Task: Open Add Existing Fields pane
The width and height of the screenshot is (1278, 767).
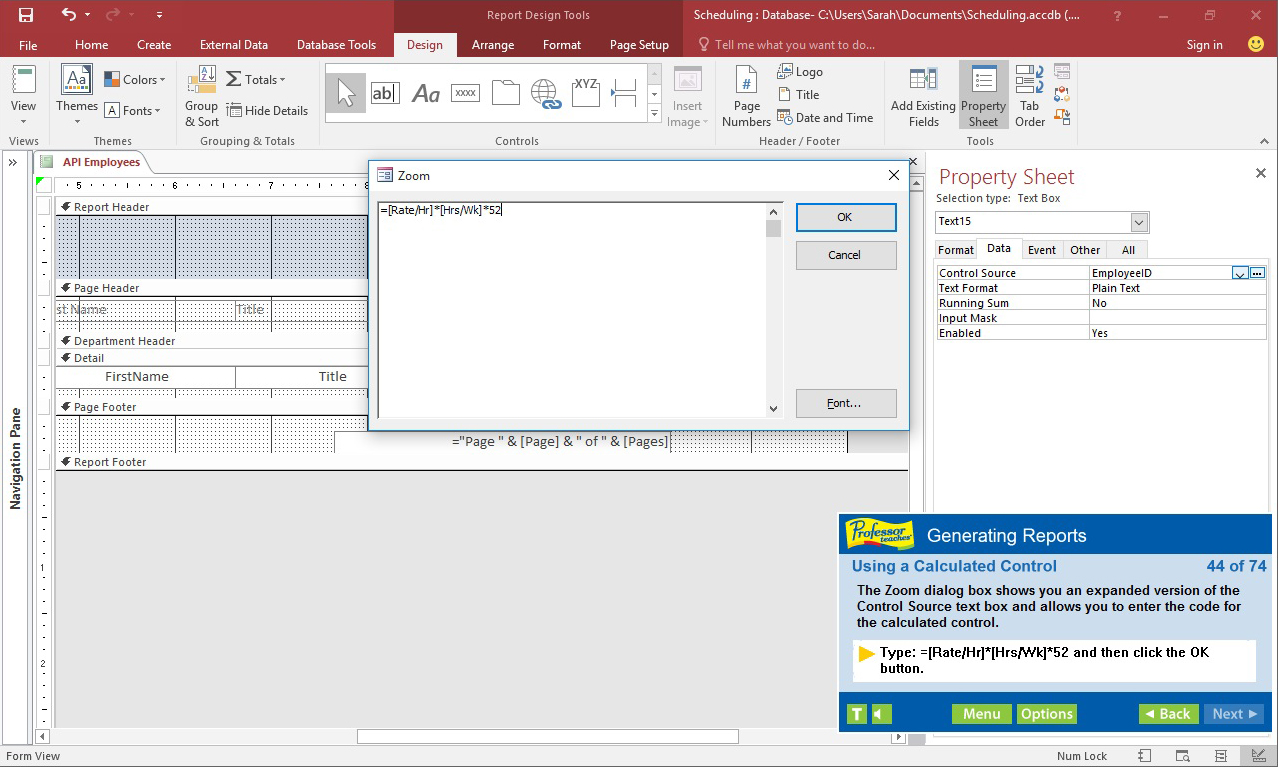Action: [921, 95]
